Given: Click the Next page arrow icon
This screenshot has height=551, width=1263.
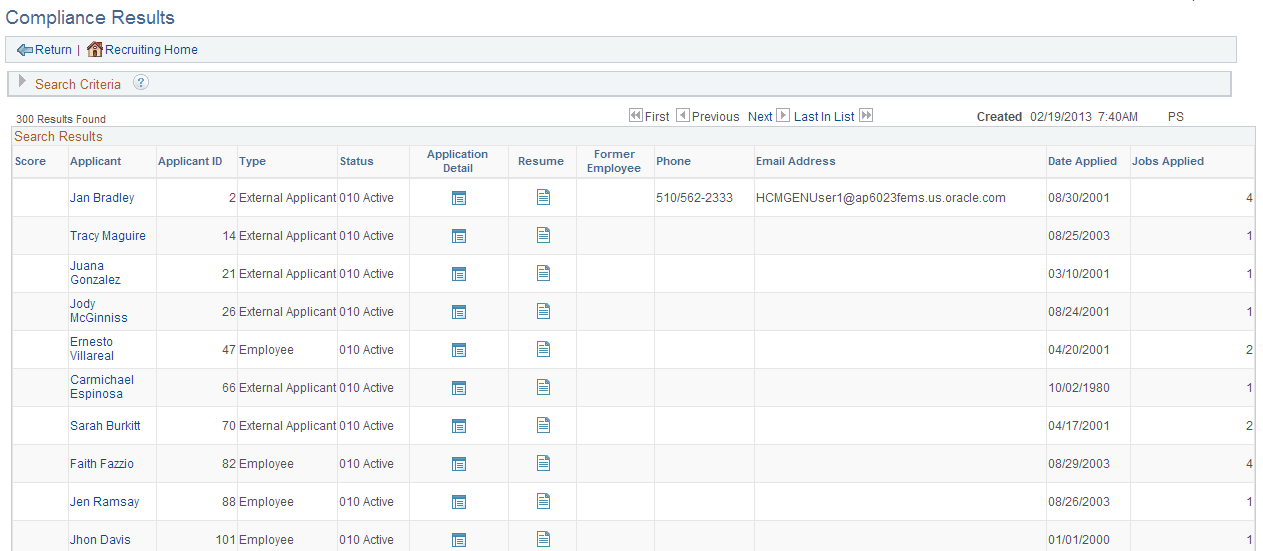Looking at the screenshot, I should pyautogui.click(x=783, y=116).
